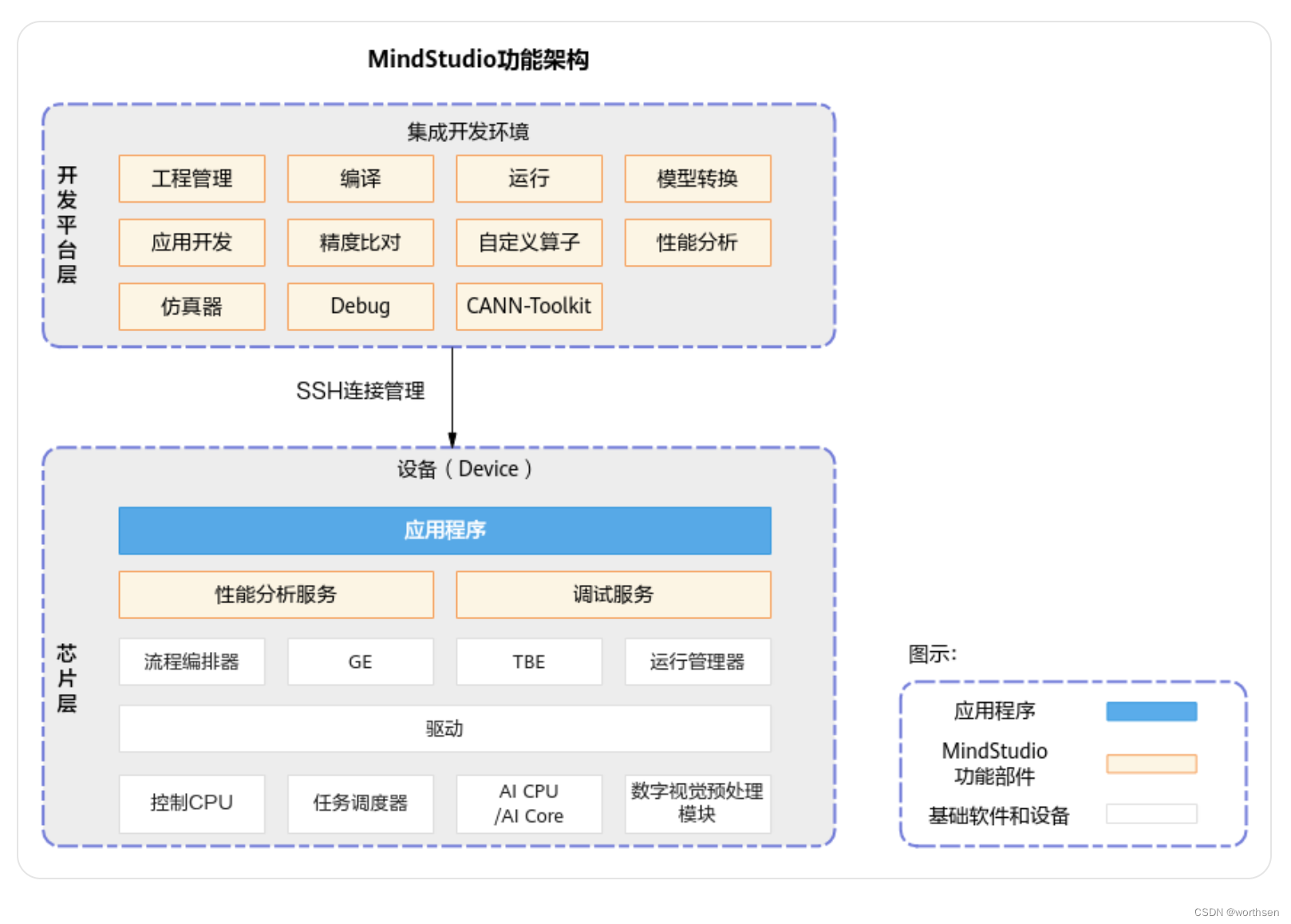The width and height of the screenshot is (1291, 924).
Task: Select the 性能分析 box in 开发平台层
Action: tap(697, 243)
